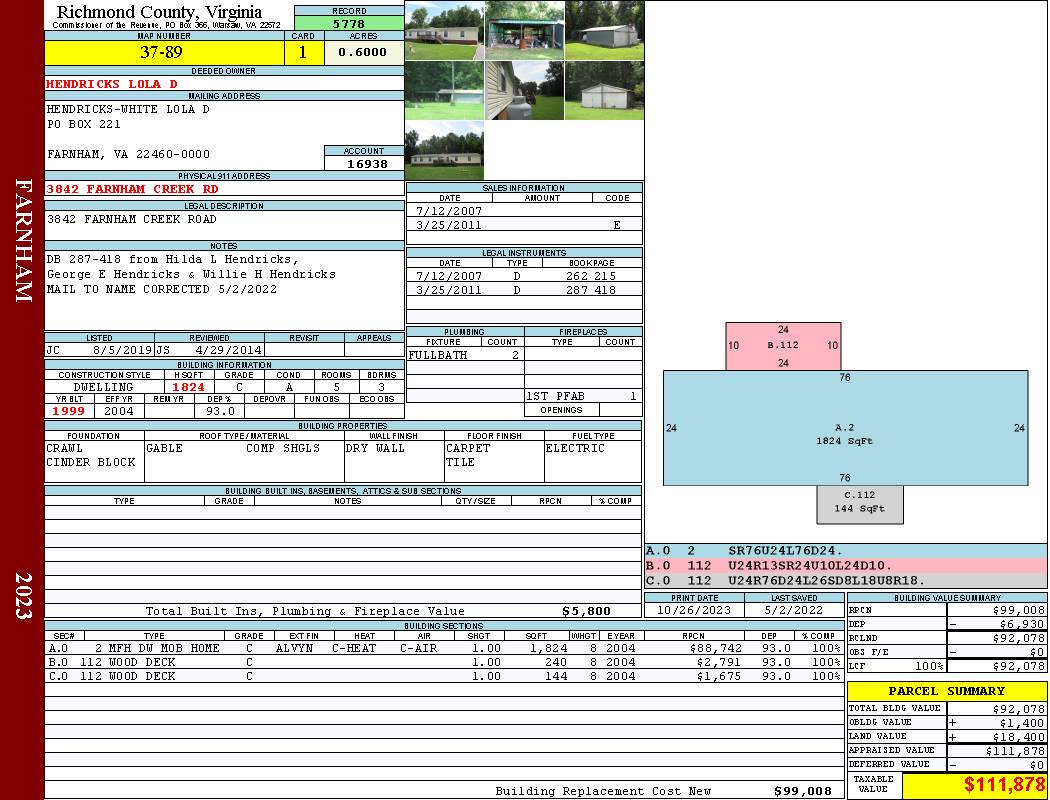Image resolution: width=1050 pixels, height=800 pixels.
Task: Click the top-left mobile home front photo
Action: pyautogui.click(x=444, y=30)
